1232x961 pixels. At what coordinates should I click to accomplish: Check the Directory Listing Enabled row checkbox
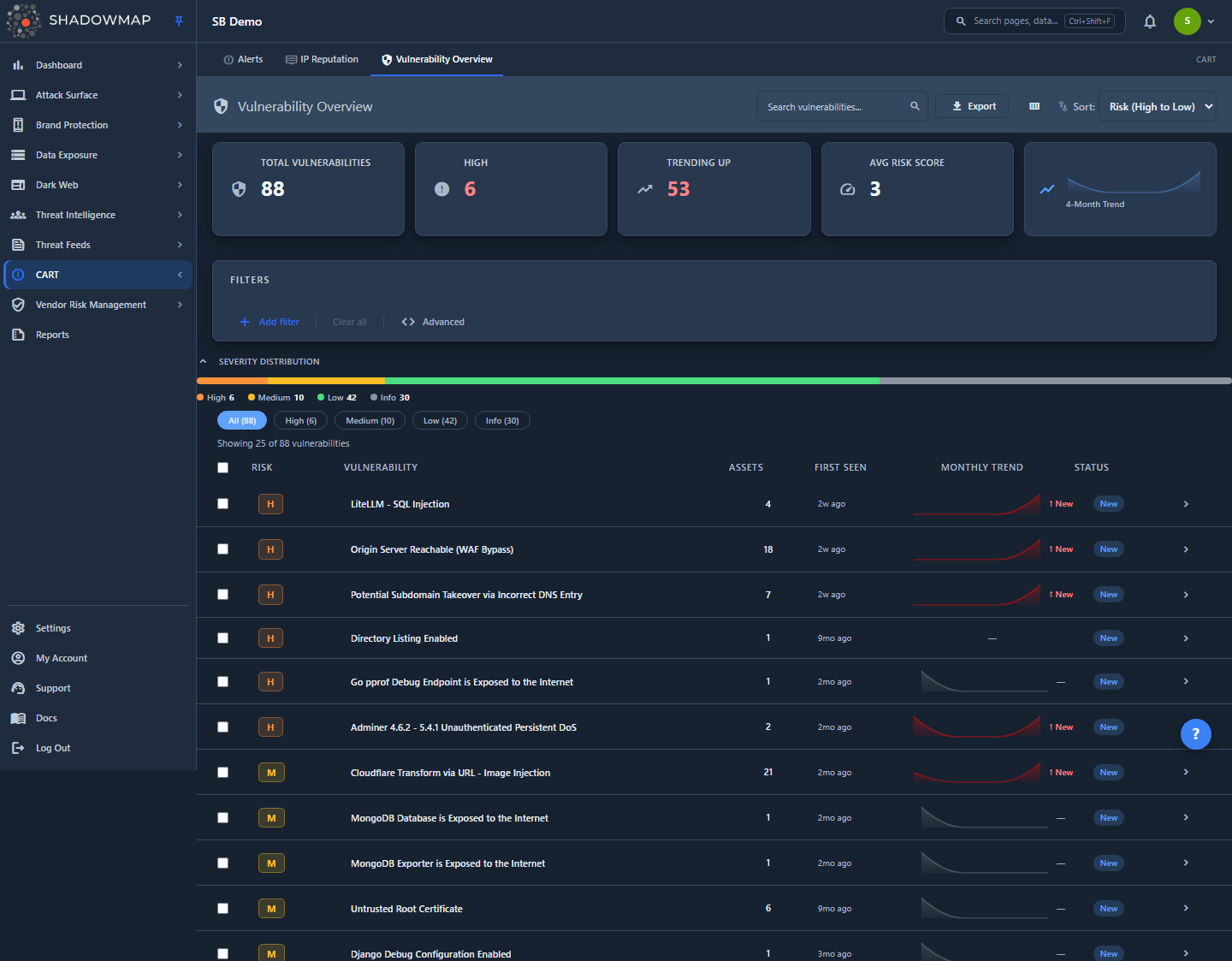click(222, 638)
